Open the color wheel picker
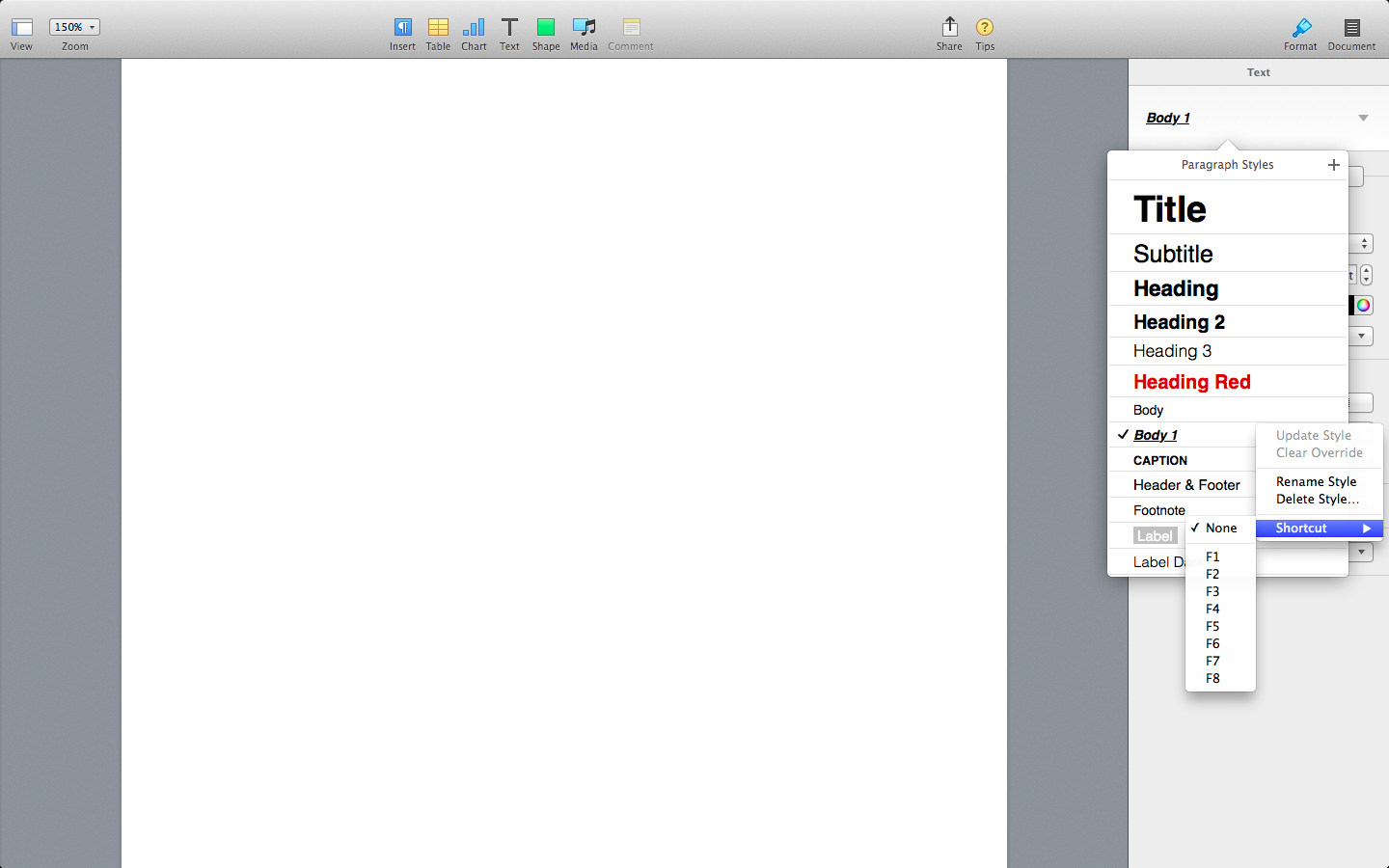Viewport: 1389px width, 868px height. [x=1363, y=306]
